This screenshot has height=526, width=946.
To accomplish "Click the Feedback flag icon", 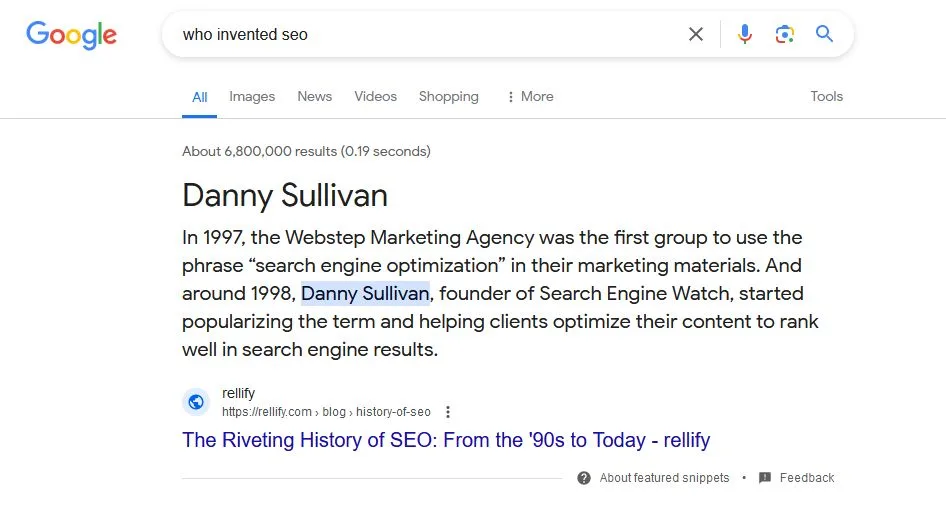I will click(x=765, y=478).
